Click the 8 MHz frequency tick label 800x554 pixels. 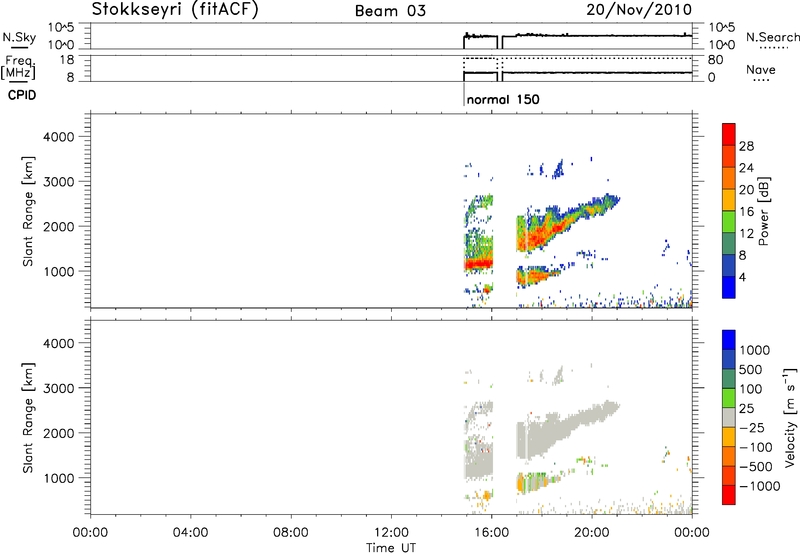(x=70, y=78)
